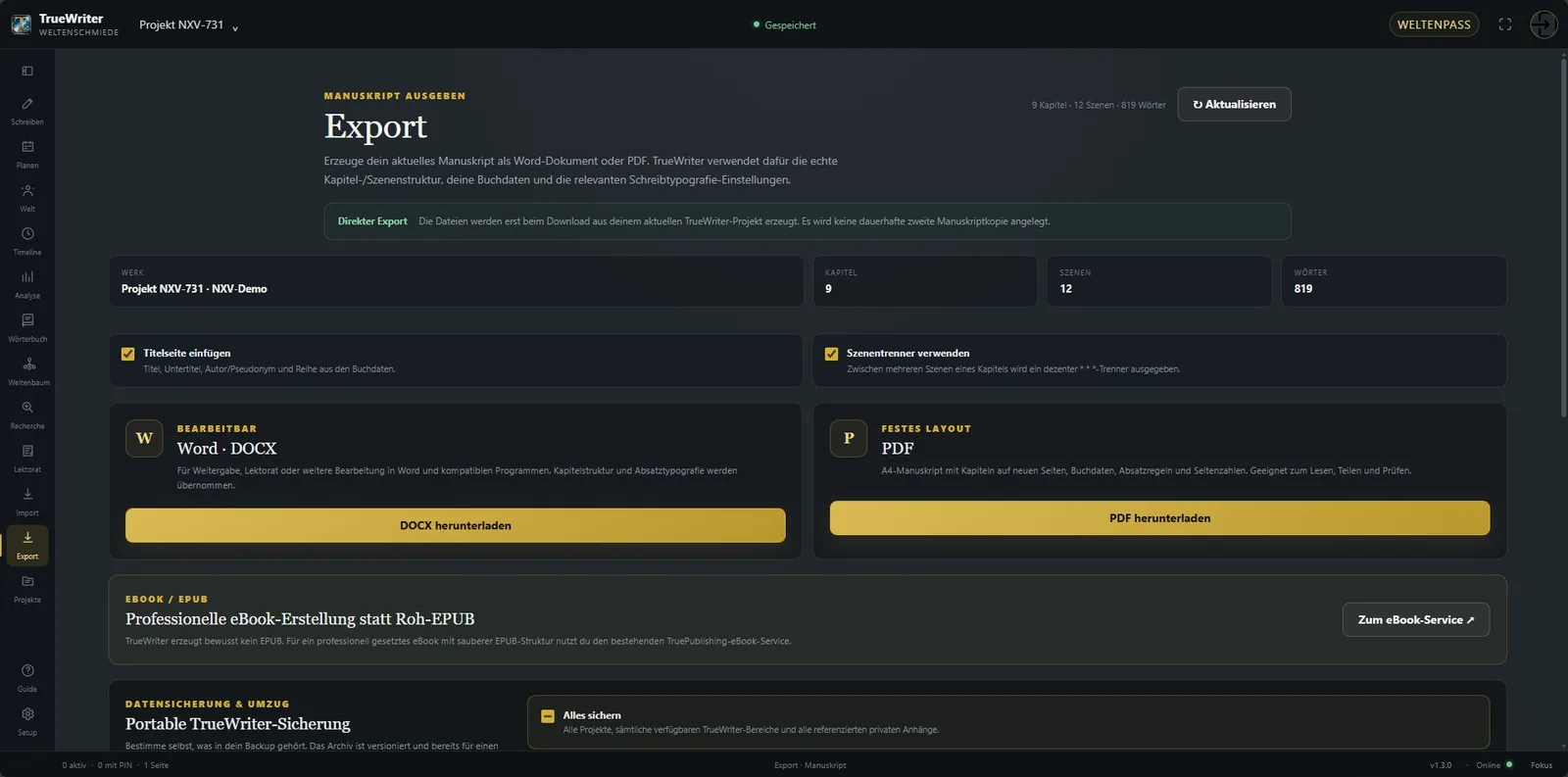Open the Recherche section
Image resolution: width=1568 pixels, height=777 pixels.
27,414
